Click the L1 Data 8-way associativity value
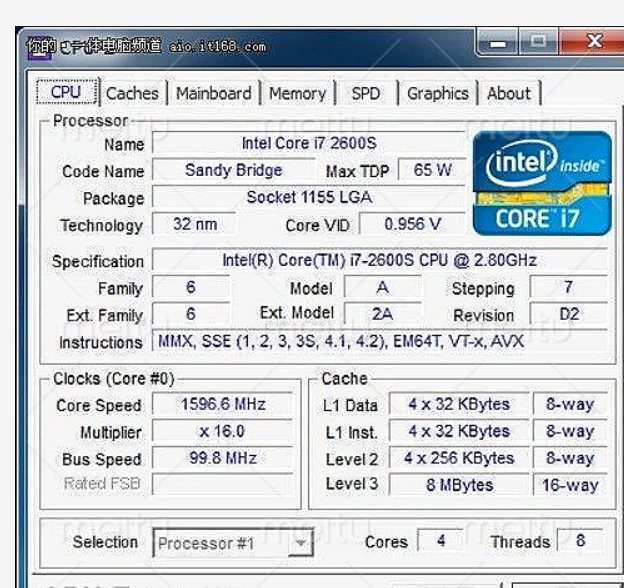 (570, 404)
